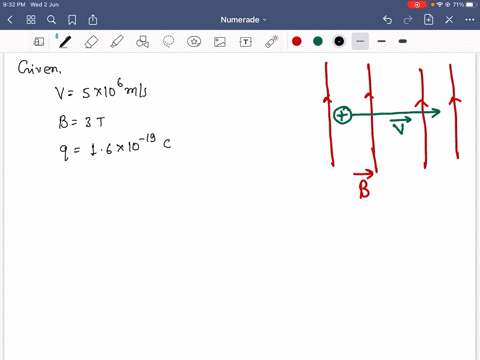The width and height of the screenshot is (480, 360).
Task: Open search with the magnifier icon
Action: tap(51, 20)
